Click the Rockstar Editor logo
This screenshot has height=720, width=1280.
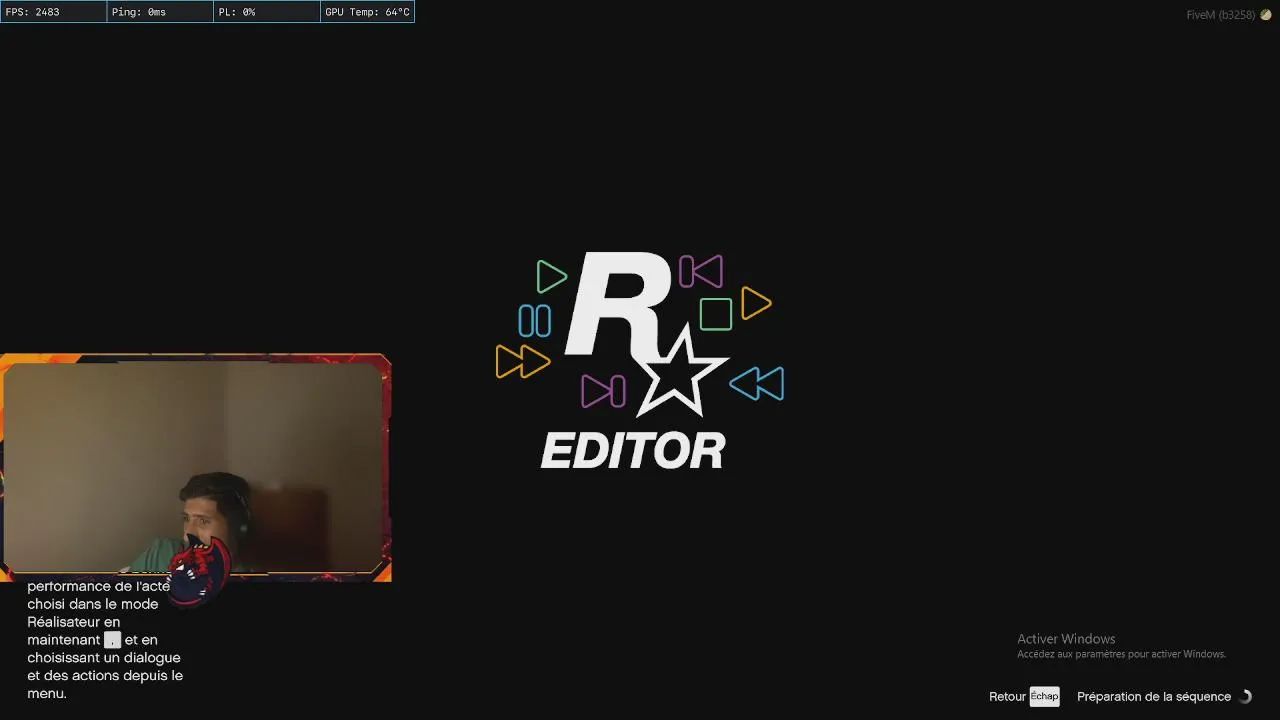(640, 361)
